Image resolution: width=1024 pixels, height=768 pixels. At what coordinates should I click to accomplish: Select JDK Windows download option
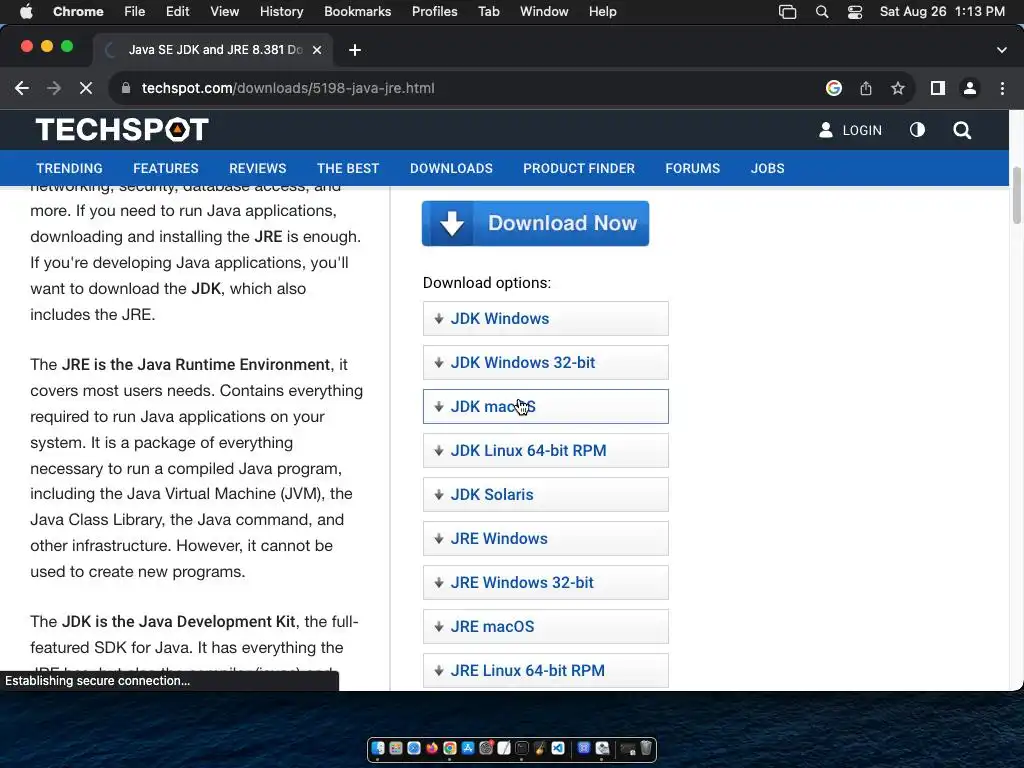tap(545, 319)
